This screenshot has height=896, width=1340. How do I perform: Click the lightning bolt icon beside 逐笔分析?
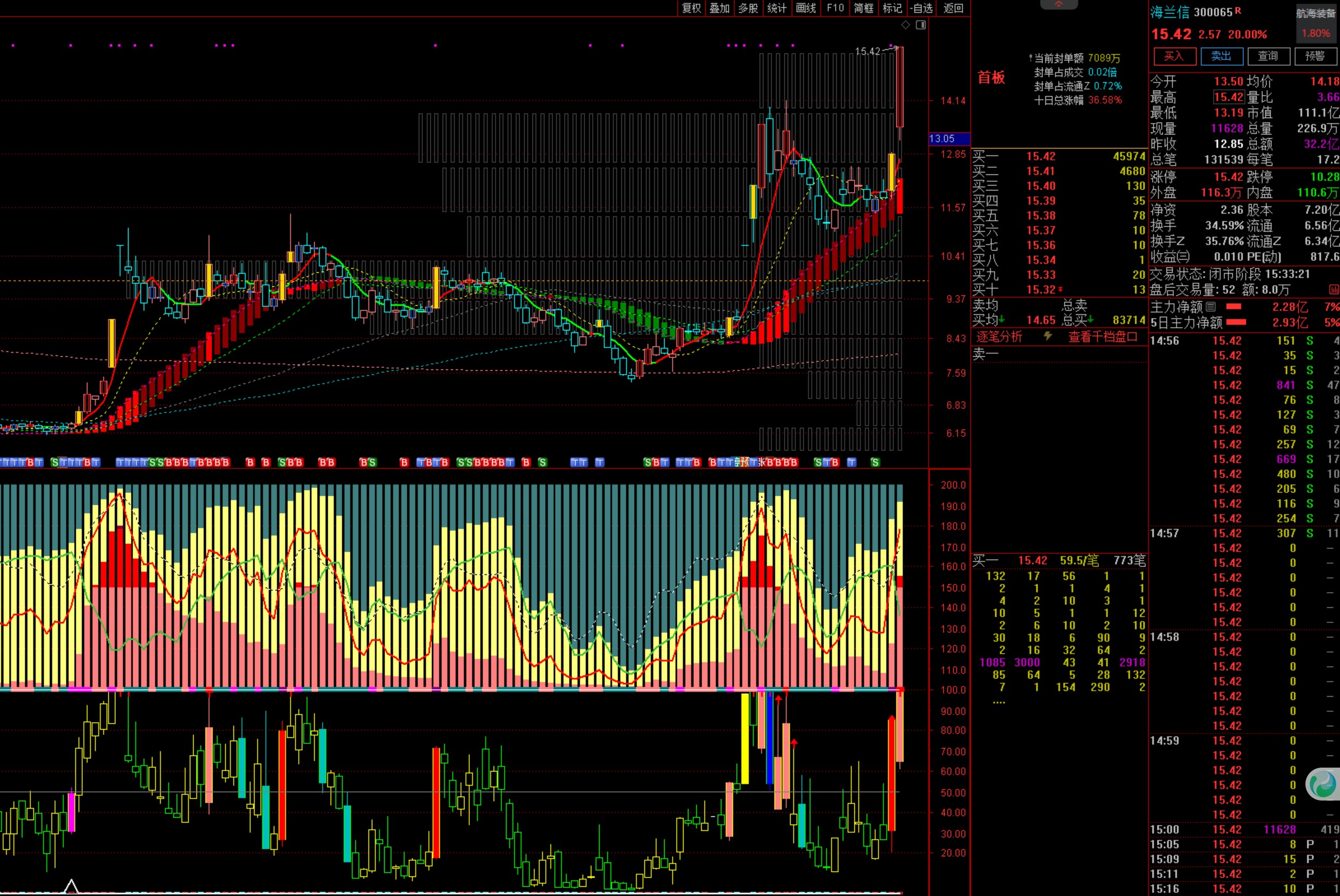click(1047, 336)
